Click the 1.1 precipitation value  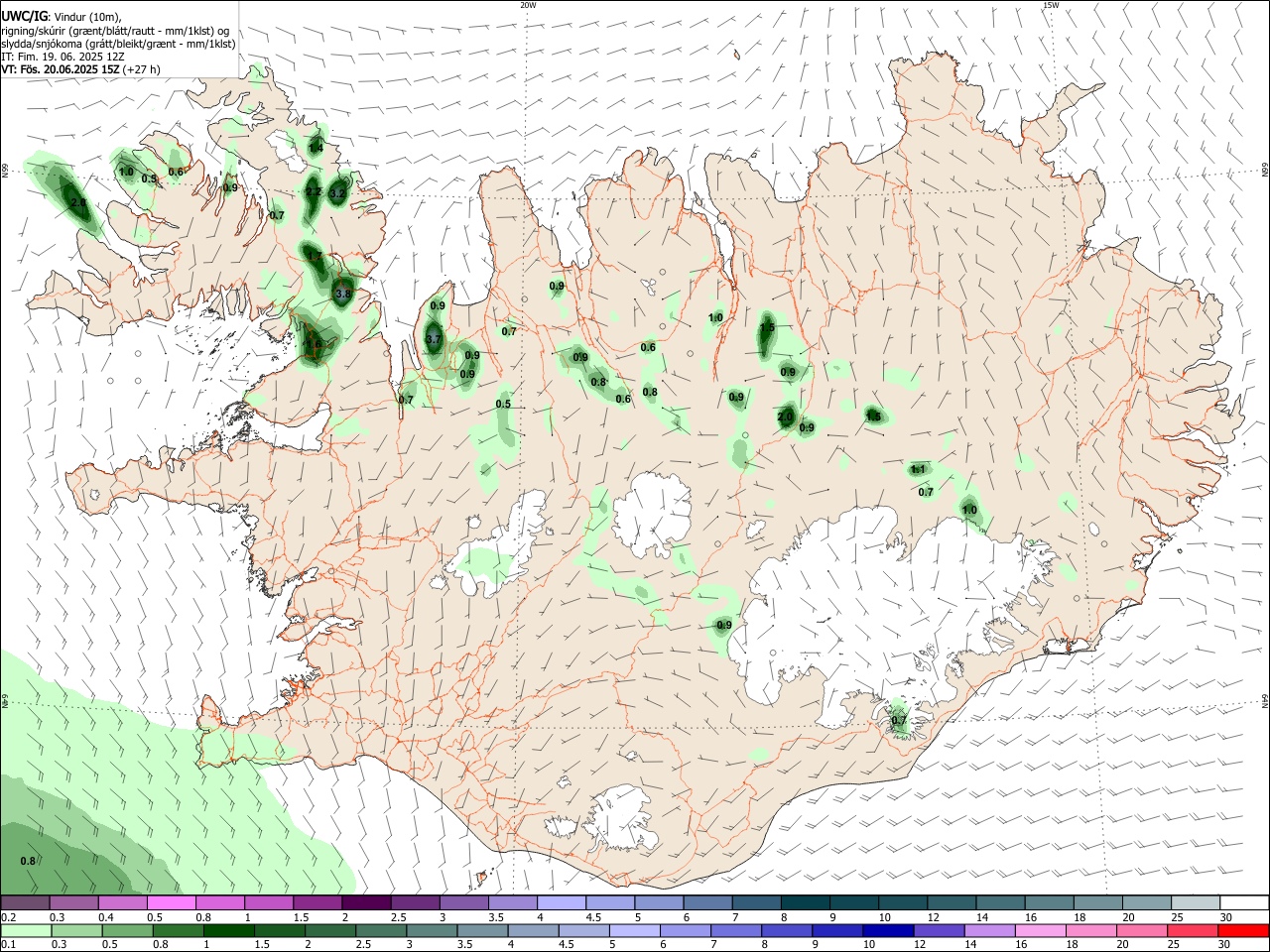click(918, 469)
